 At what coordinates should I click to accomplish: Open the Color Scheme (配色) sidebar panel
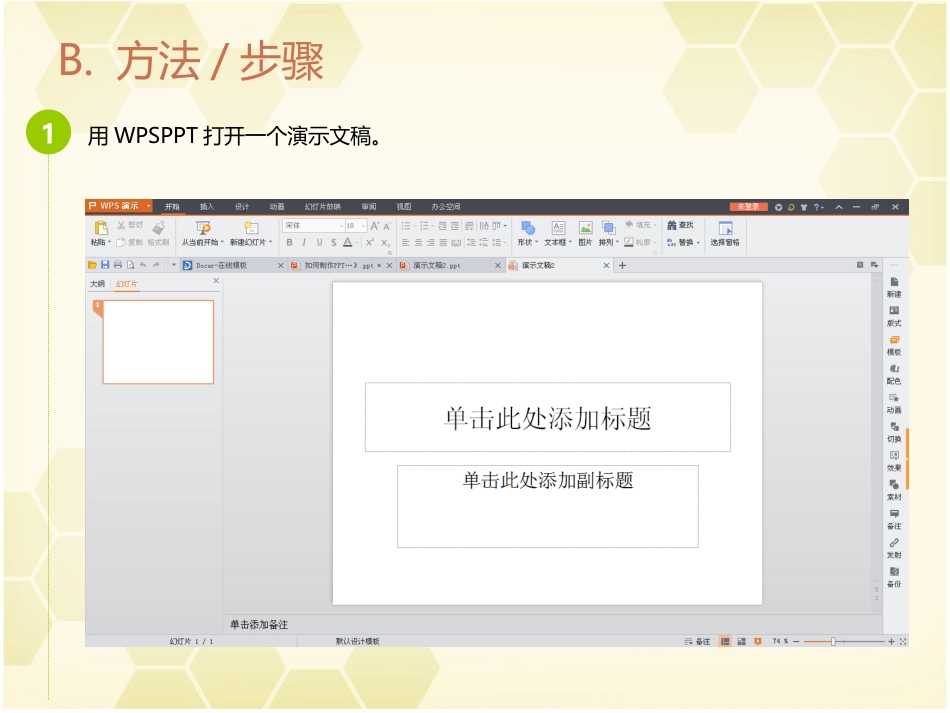[x=894, y=374]
